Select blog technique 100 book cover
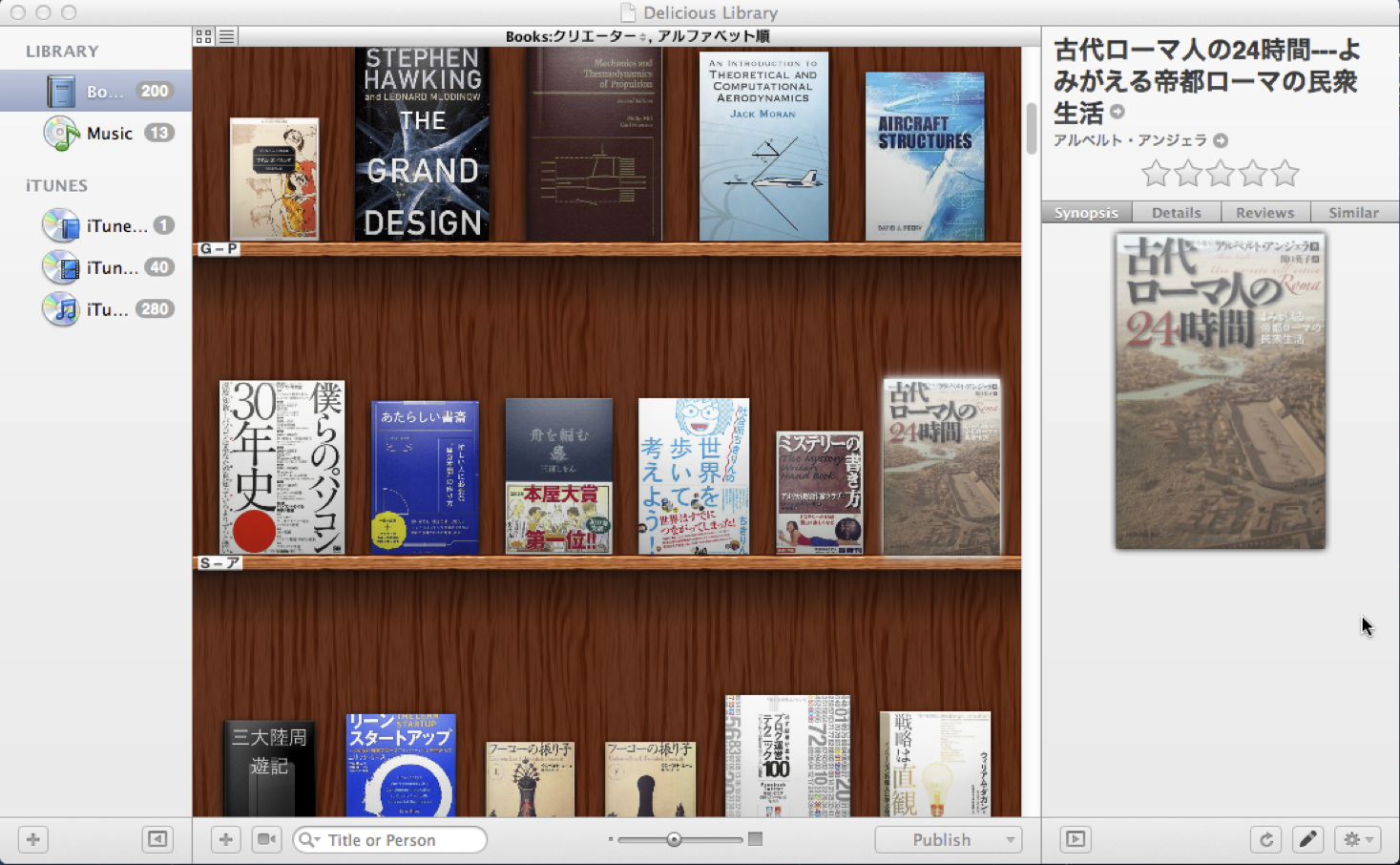The height and width of the screenshot is (865, 1400). tap(787, 756)
